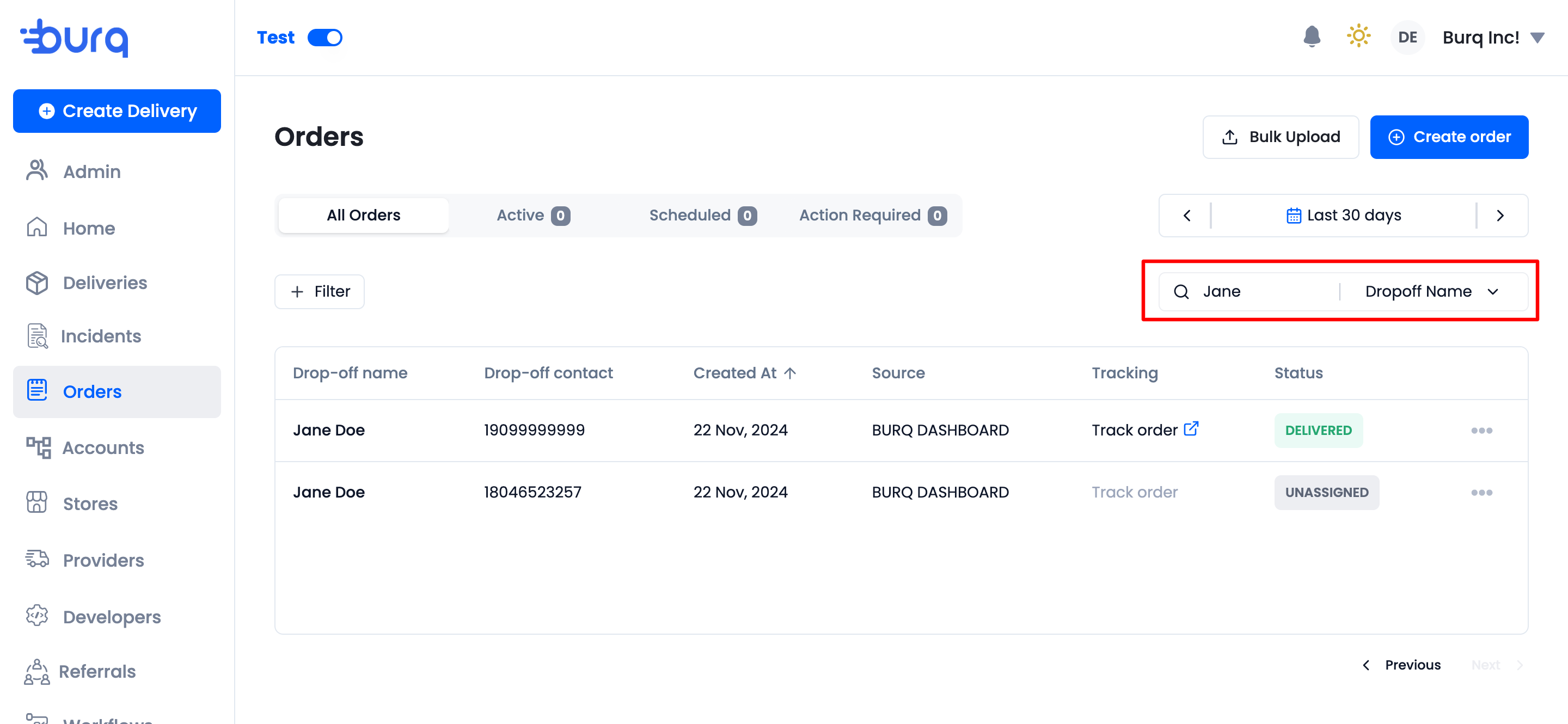Click the sun theme icon
Screen dimensions: 1568x724
click(1358, 36)
